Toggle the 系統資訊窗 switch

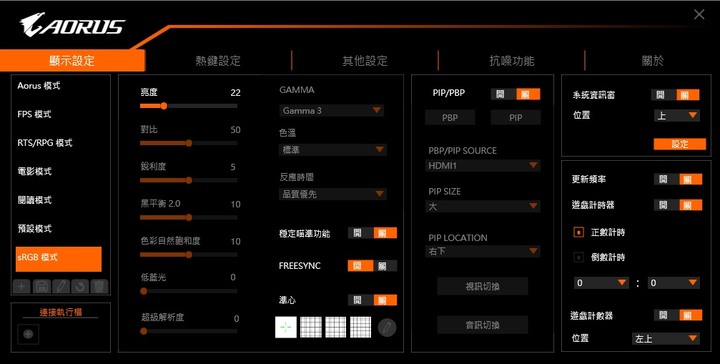click(675, 95)
